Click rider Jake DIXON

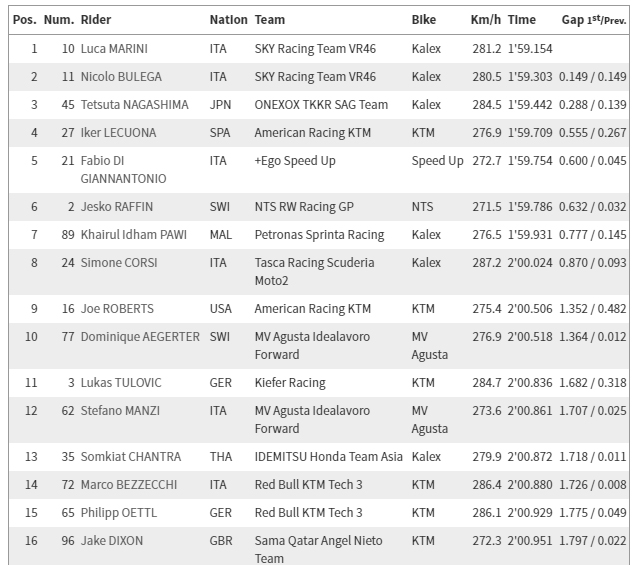pyautogui.click(x=111, y=541)
